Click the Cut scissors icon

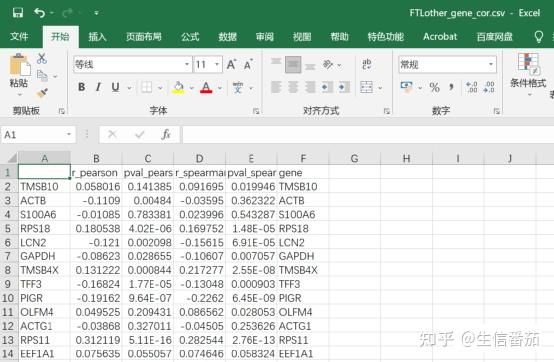point(42,59)
